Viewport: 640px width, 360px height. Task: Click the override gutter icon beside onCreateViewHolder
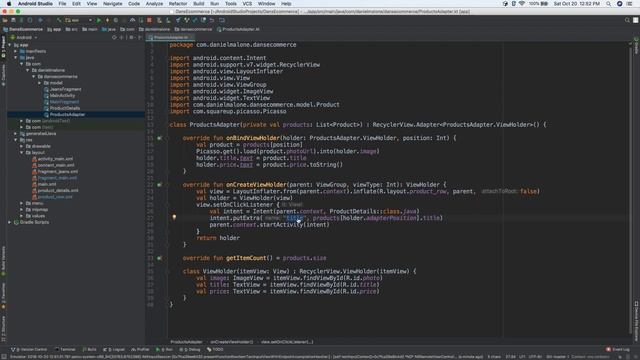point(160,184)
